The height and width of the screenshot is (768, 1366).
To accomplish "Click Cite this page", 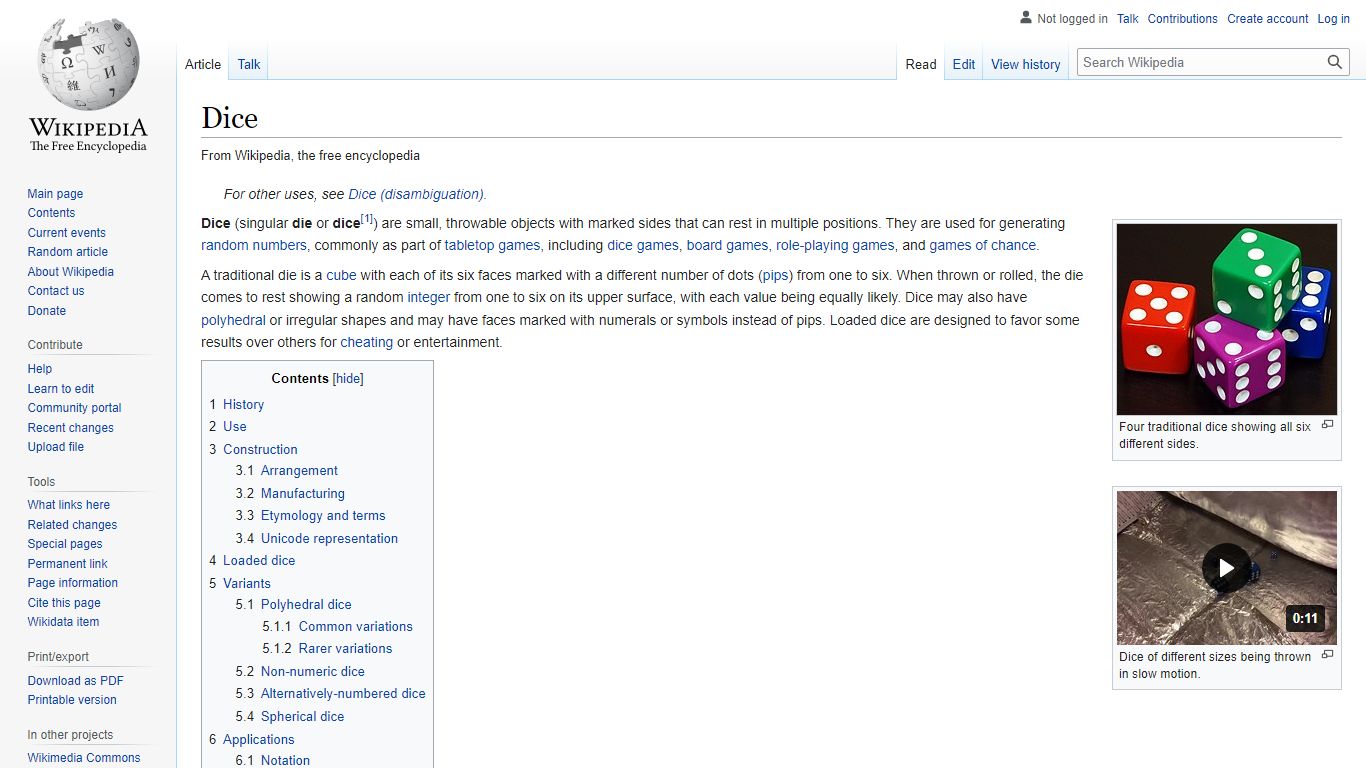I will coord(64,603).
